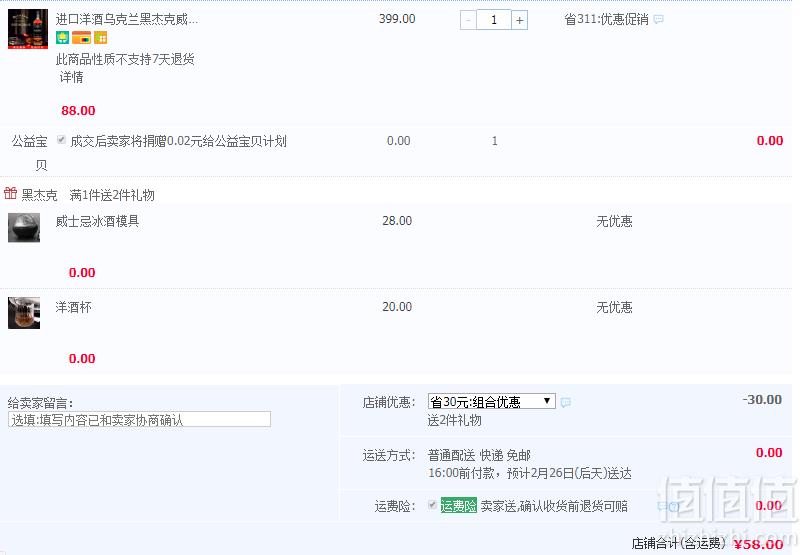Click the 送2件礼物 text under store discount
807x555 pixels.
click(x=454, y=421)
